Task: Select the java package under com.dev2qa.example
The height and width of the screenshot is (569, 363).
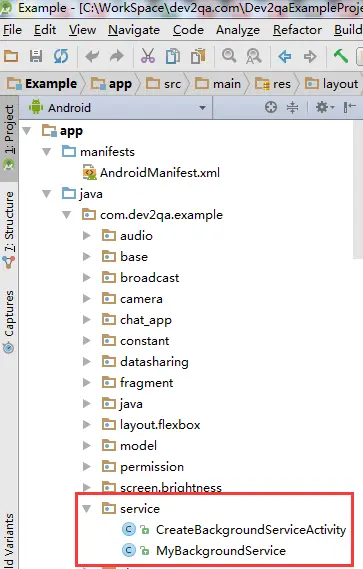Action: pyautogui.click(x=122, y=404)
